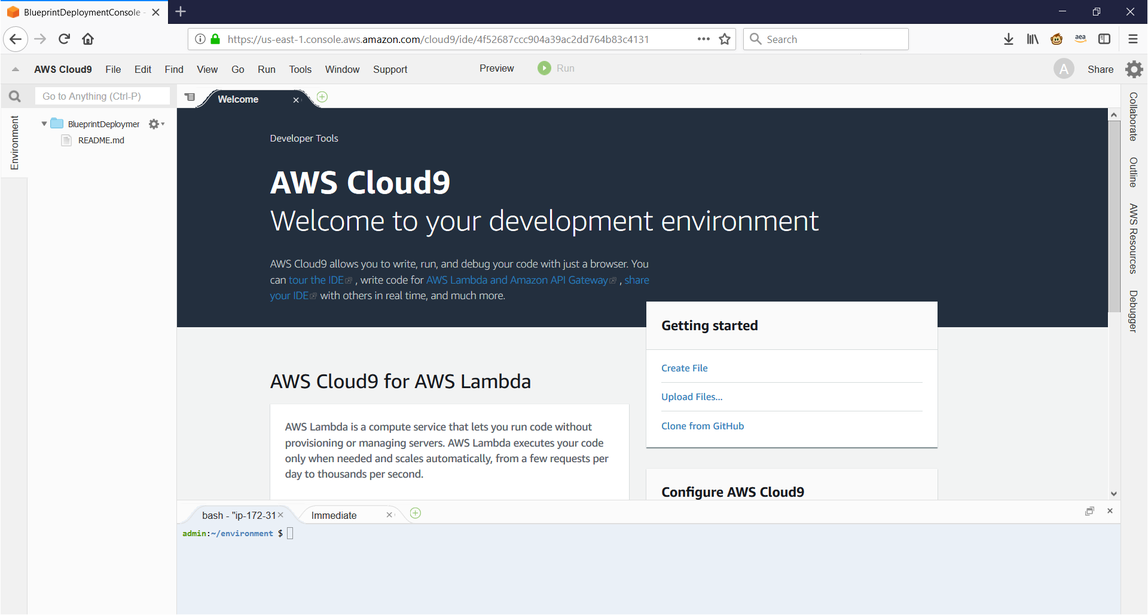Close the BlueprintDeploymentConsole browser tab
The width and height of the screenshot is (1148, 615).
155,12
